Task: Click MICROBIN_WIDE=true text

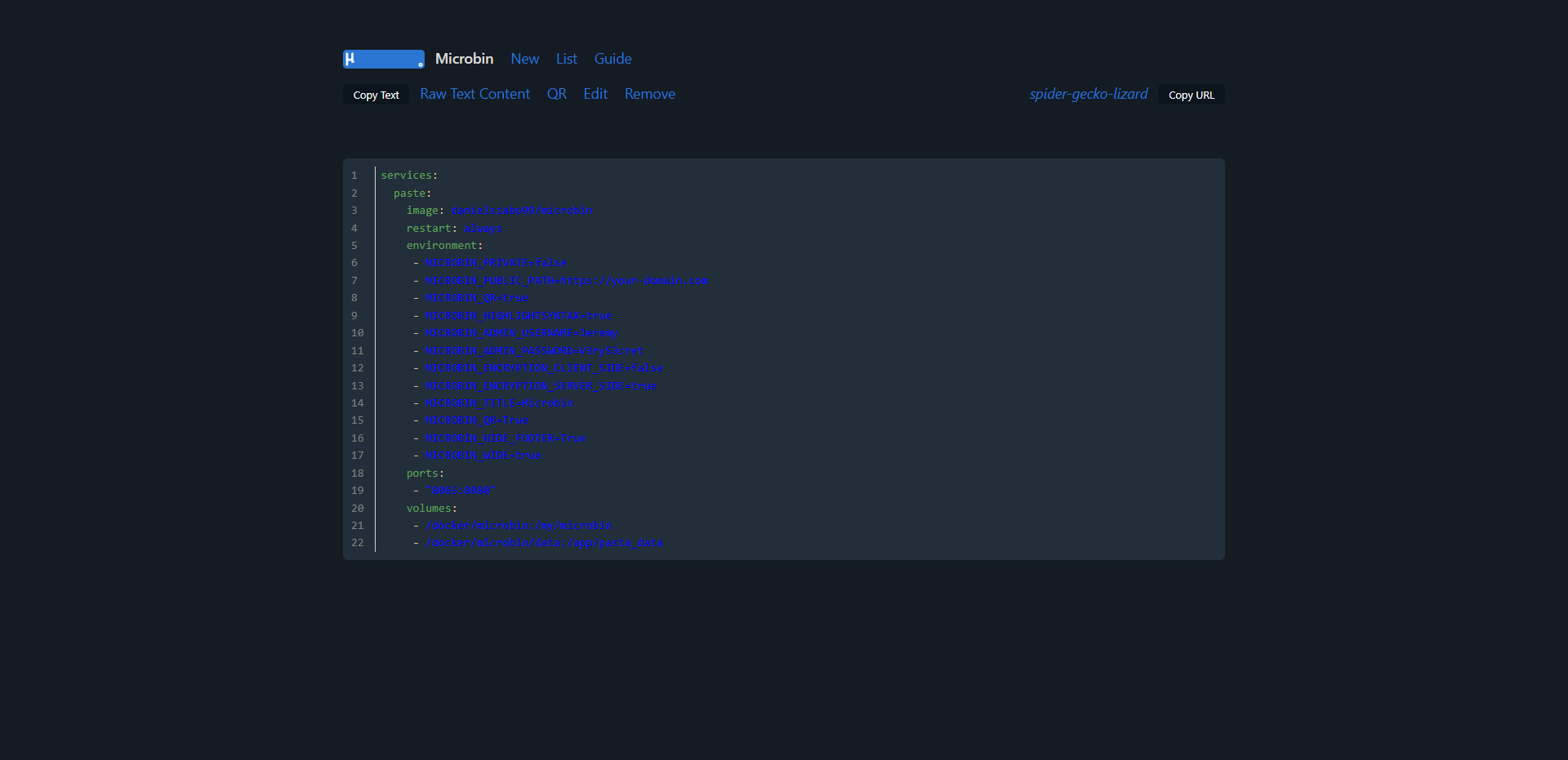Action: pyautogui.click(x=483, y=456)
